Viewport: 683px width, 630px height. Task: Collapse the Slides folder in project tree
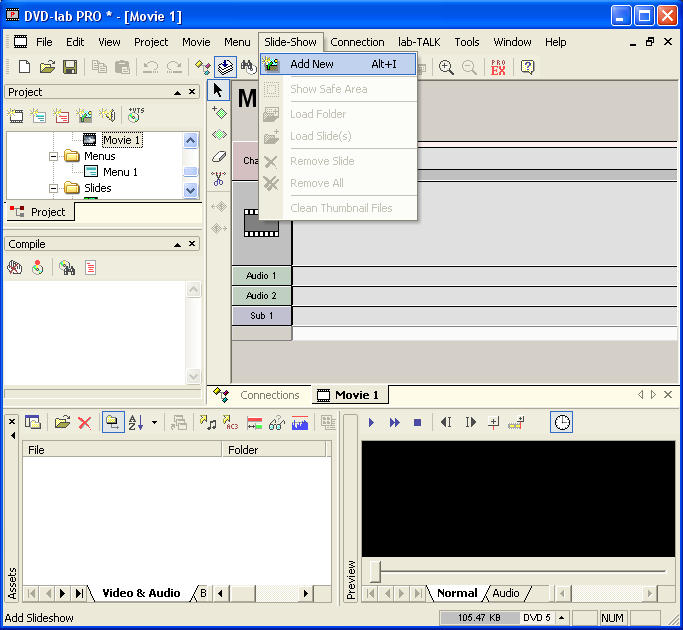point(53,188)
